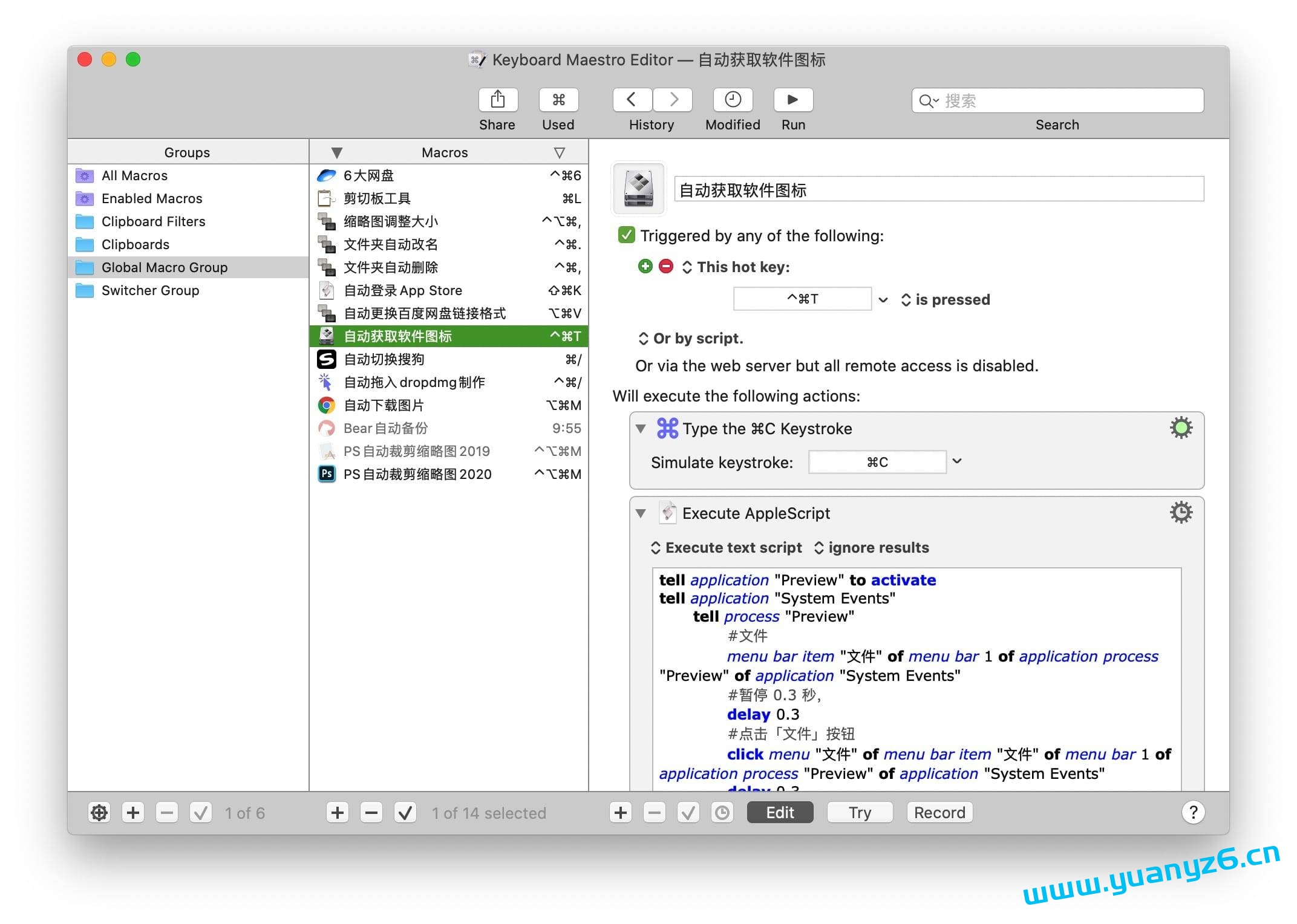Click the Modified clock toolbar icon

[x=732, y=100]
